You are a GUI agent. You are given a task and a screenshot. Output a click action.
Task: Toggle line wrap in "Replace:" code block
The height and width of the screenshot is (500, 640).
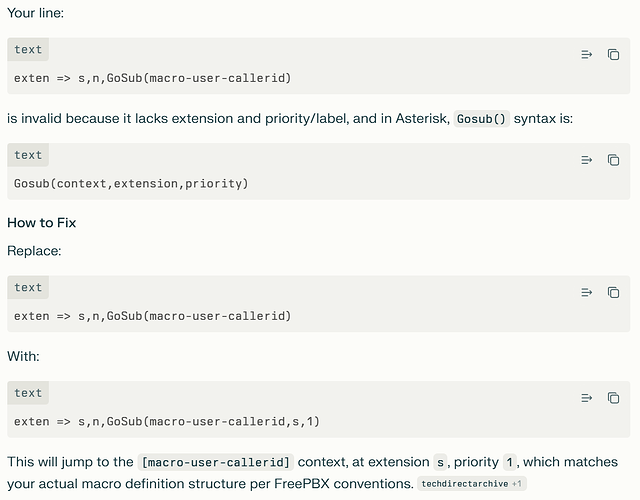(x=587, y=293)
